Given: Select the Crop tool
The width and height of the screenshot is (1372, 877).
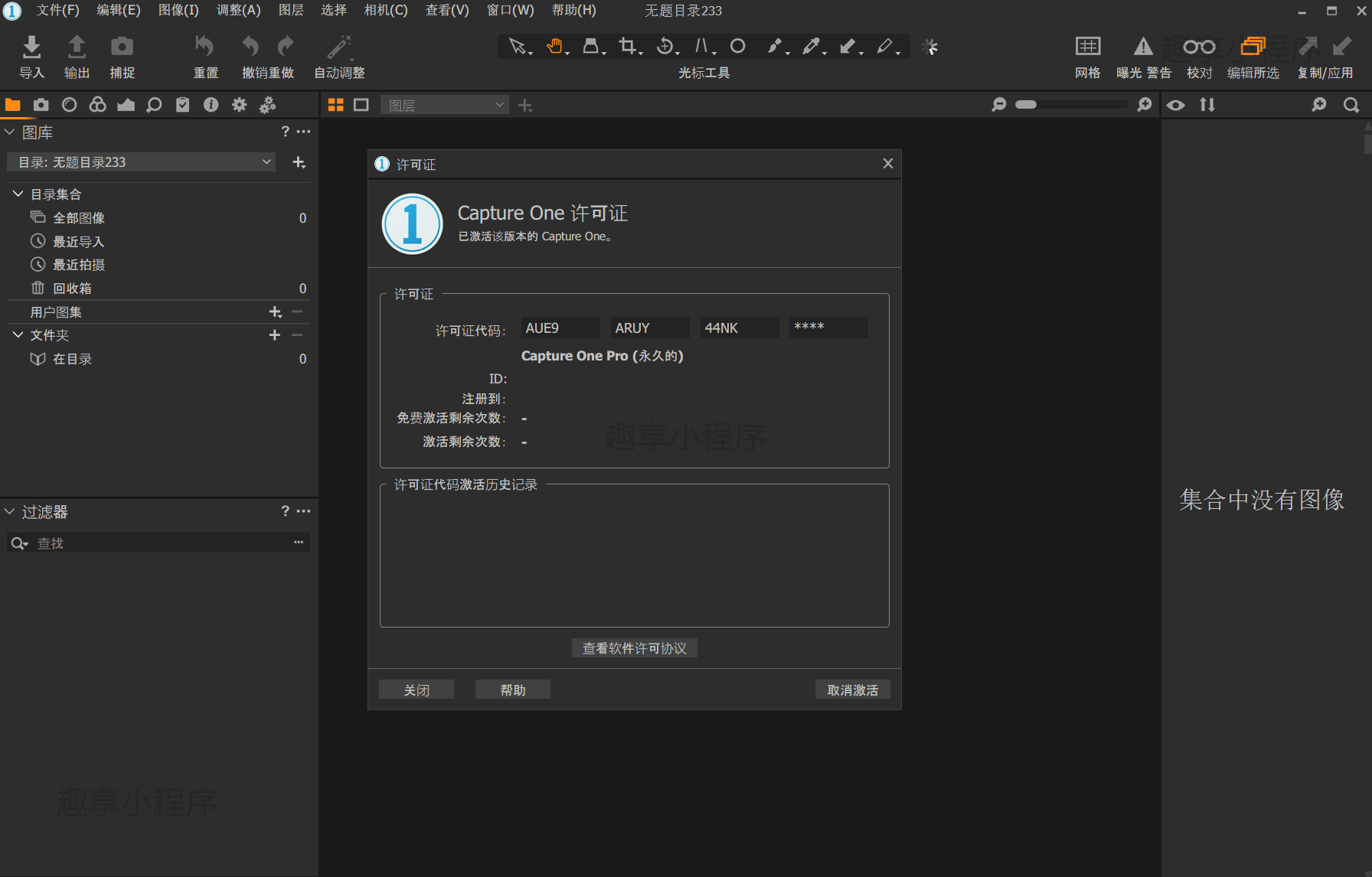Looking at the screenshot, I should point(629,47).
